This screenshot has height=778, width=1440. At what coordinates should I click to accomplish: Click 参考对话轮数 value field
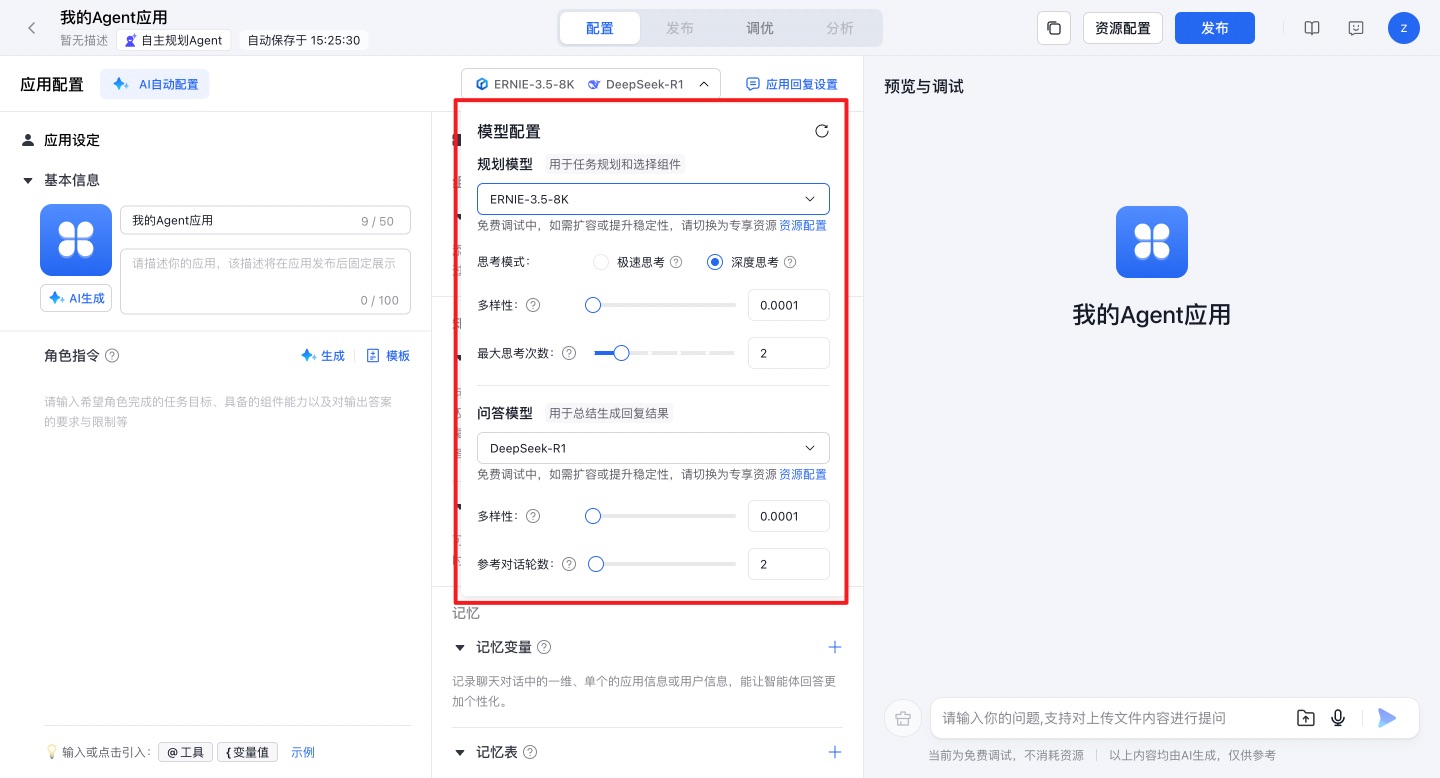pyautogui.click(x=789, y=564)
